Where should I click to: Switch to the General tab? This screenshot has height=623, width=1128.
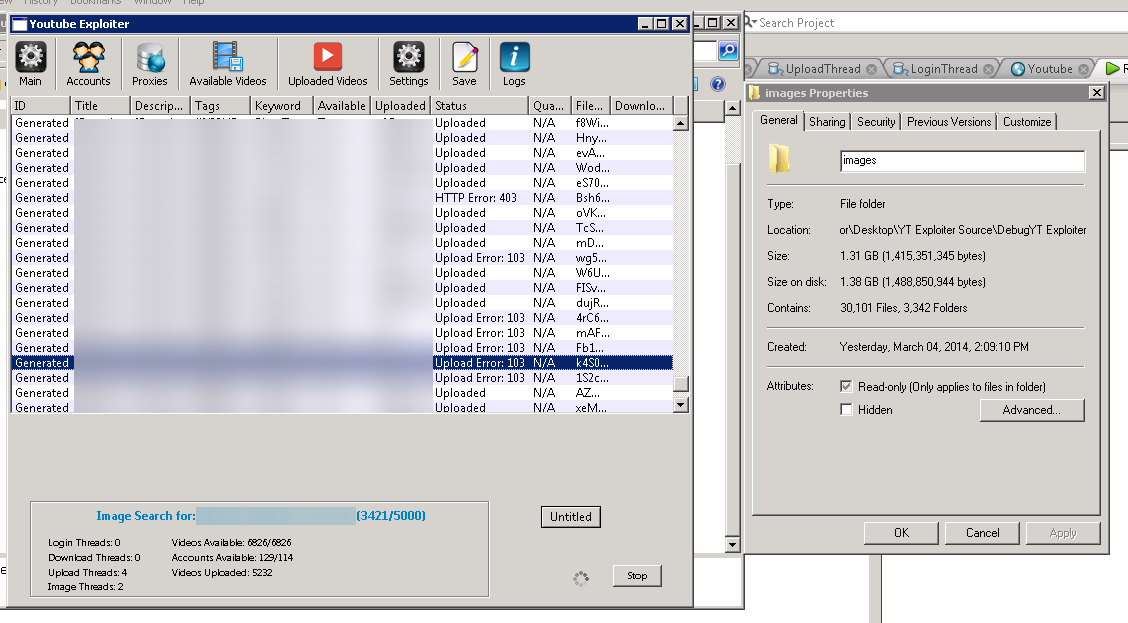tap(778, 120)
